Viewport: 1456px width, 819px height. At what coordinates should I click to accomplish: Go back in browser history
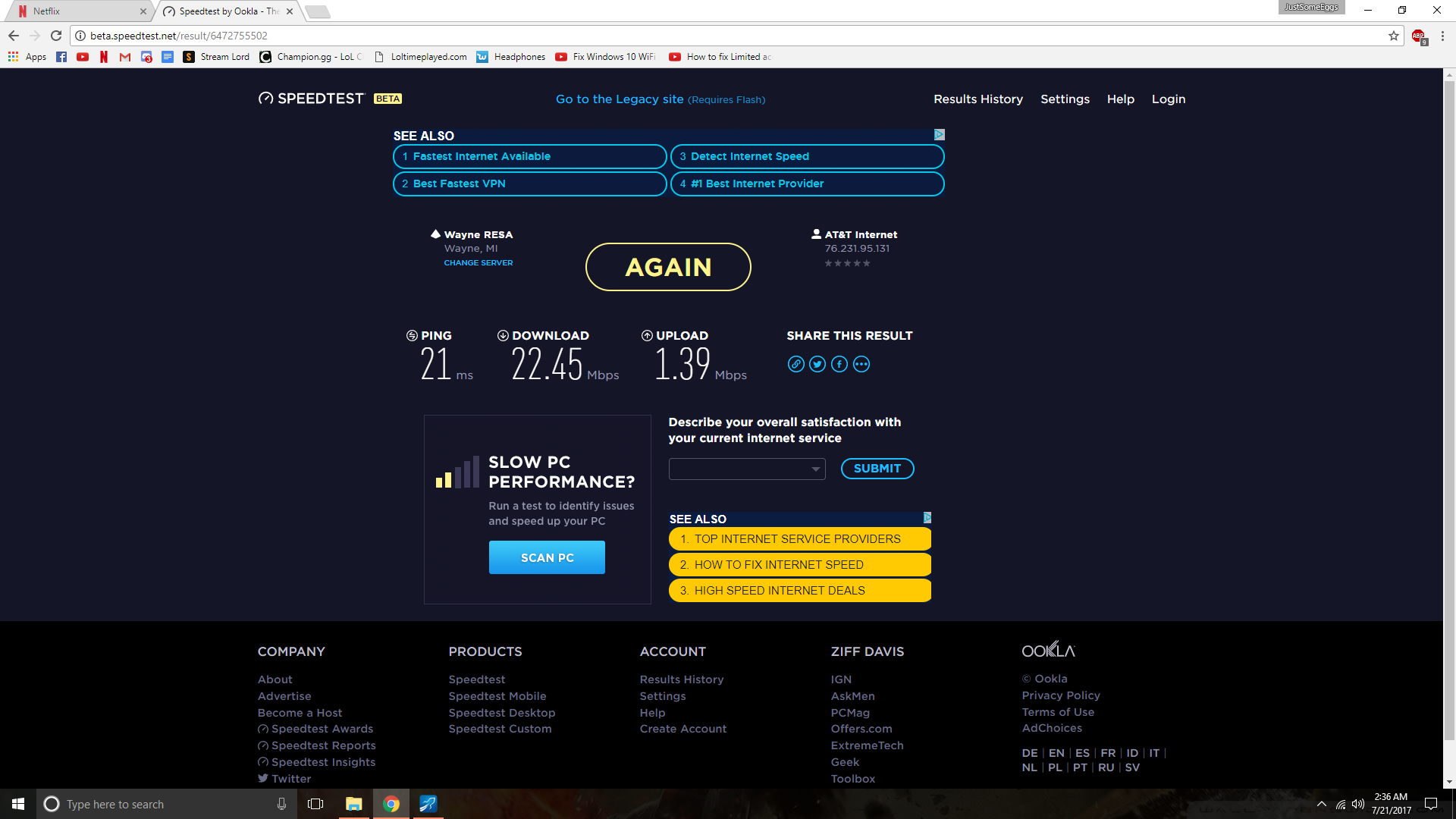tap(14, 36)
